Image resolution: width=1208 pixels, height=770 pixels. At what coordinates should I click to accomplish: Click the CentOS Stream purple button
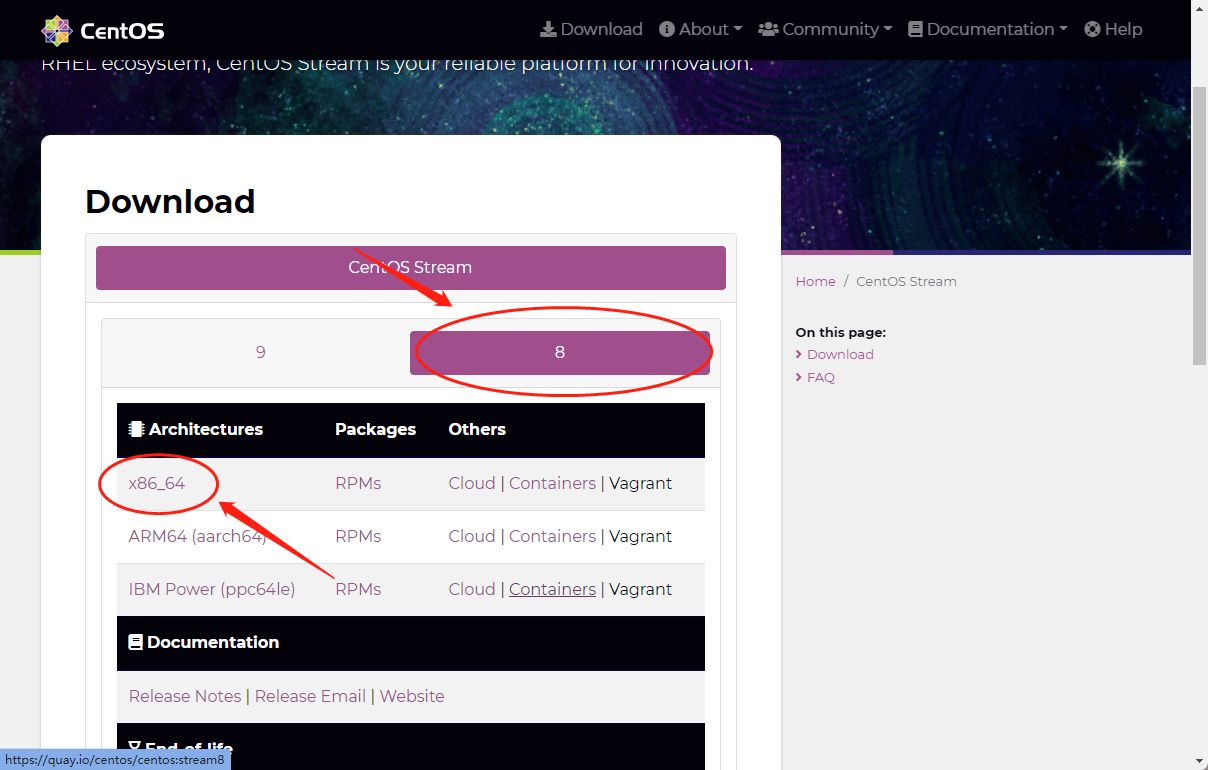point(410,268)
